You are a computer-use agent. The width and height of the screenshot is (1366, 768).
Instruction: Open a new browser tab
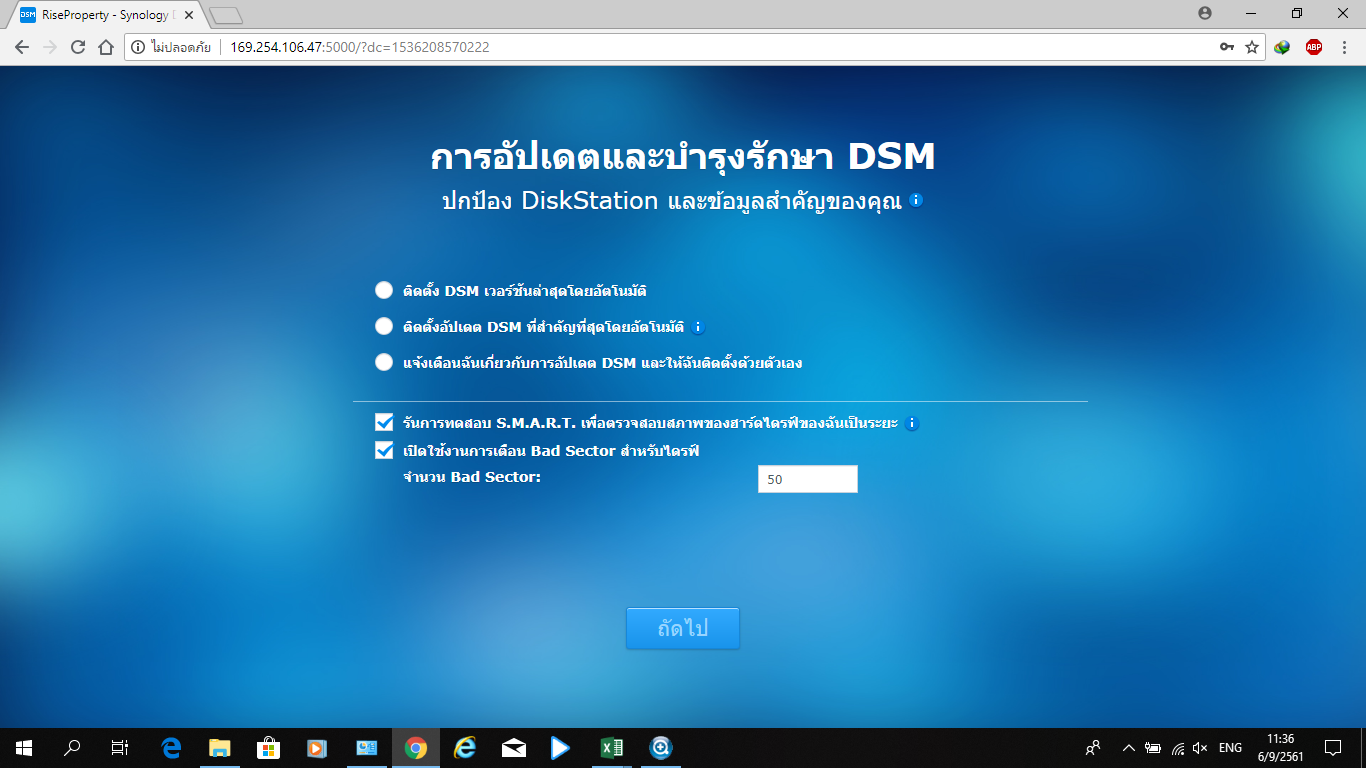click(x=226, y=15)
